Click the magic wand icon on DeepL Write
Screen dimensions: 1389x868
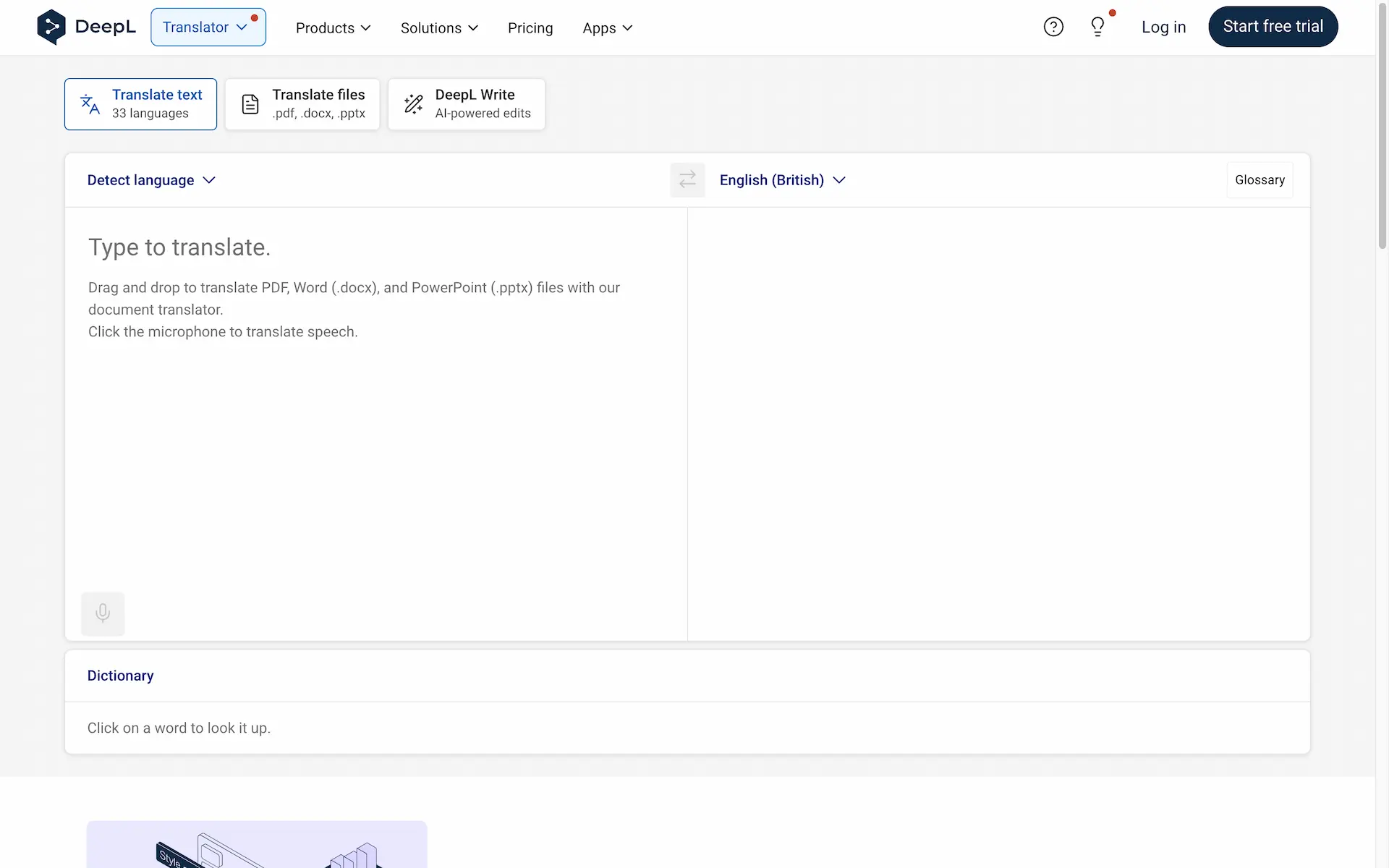412,103
